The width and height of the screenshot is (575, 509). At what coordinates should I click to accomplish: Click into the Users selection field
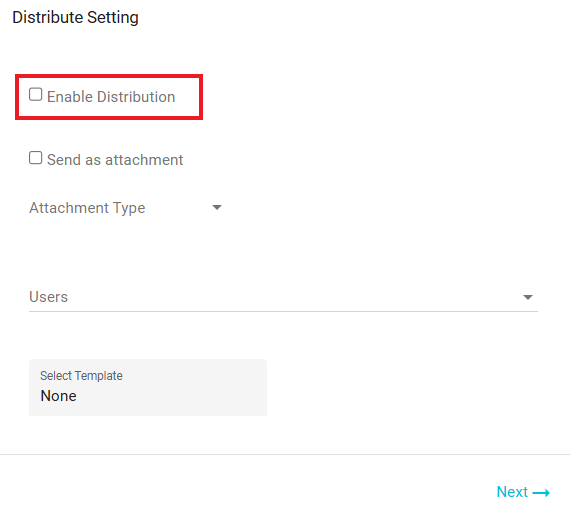[283, 297]
